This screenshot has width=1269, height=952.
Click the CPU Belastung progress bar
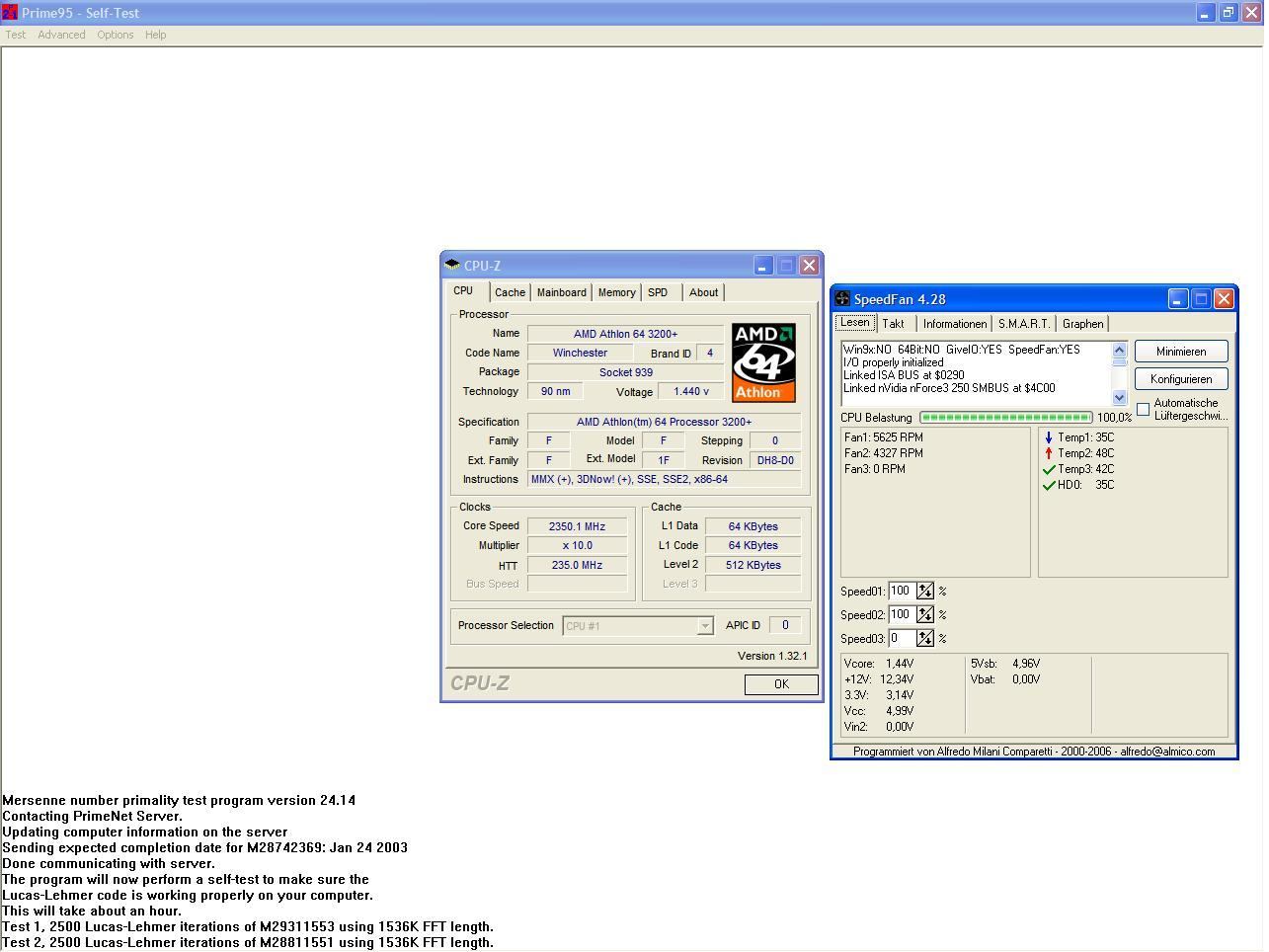click(1005, 418)
